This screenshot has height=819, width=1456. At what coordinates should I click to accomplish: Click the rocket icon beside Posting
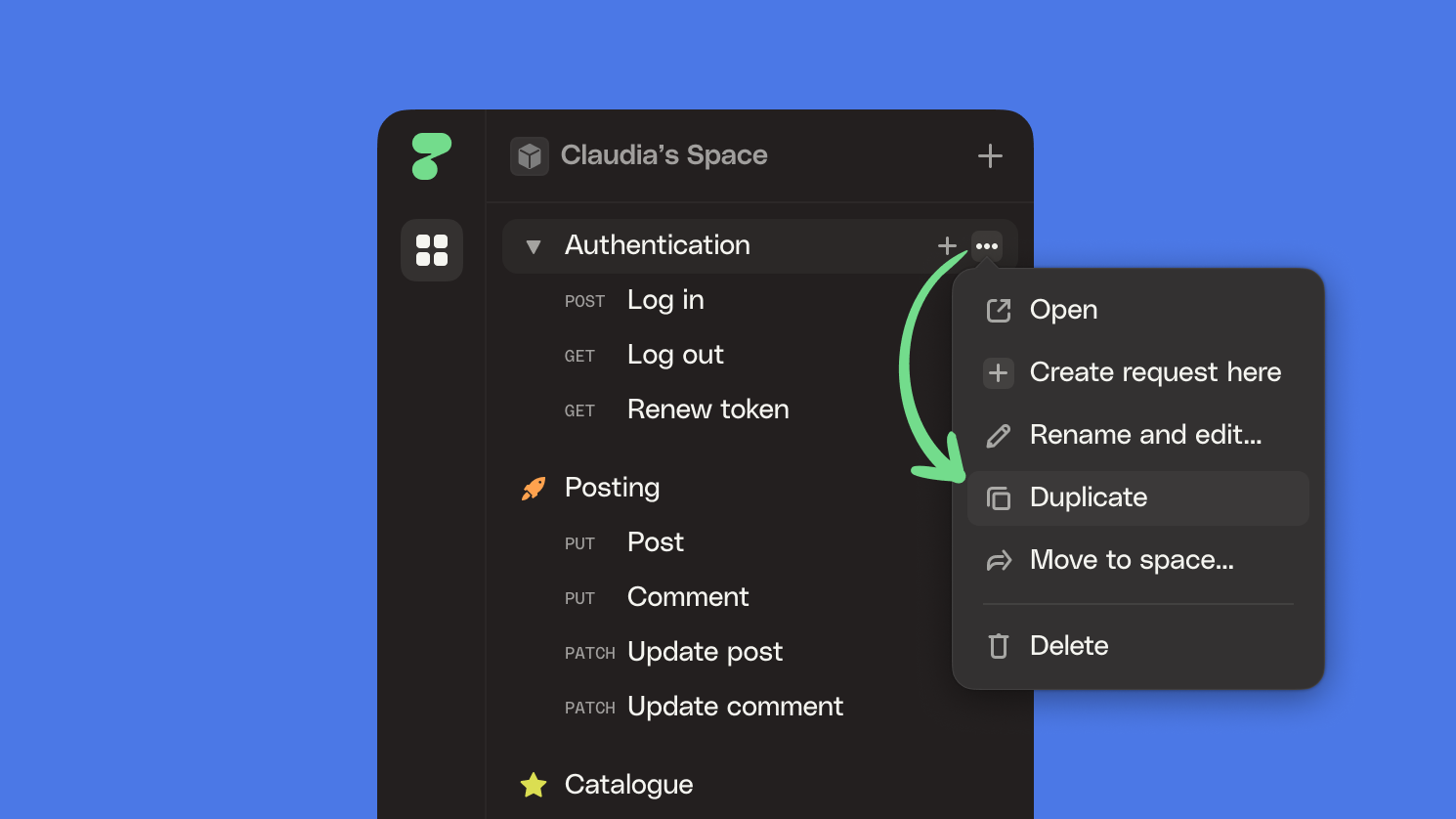534,488
